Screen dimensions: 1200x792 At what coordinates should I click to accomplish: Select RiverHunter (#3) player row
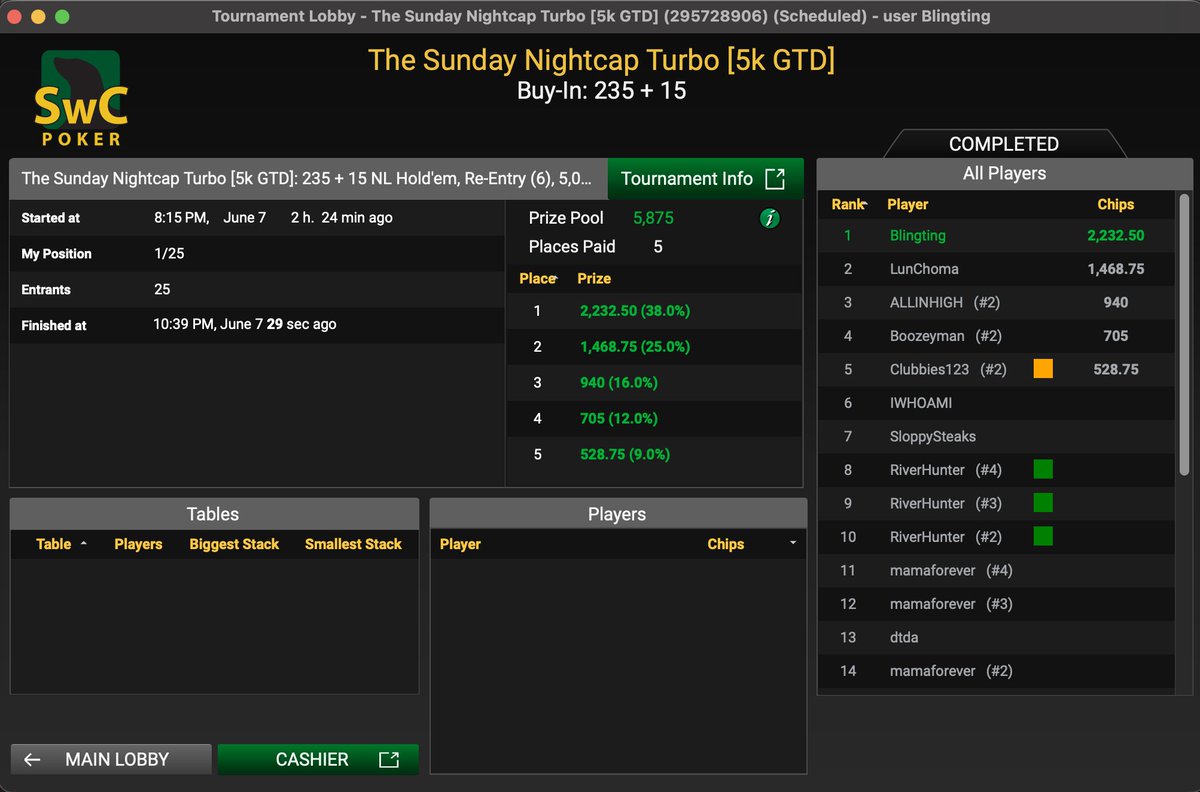(996, 503)
